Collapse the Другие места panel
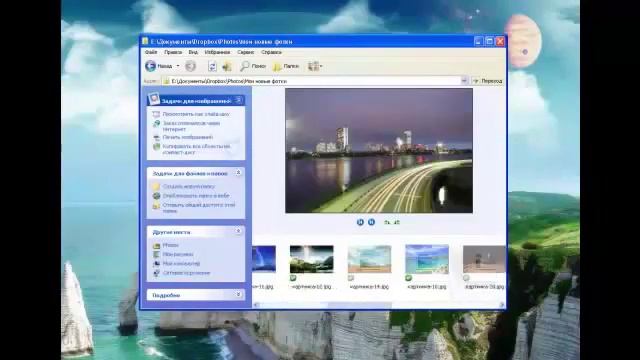This screenshot has height=360, width=640. point(239,231)
